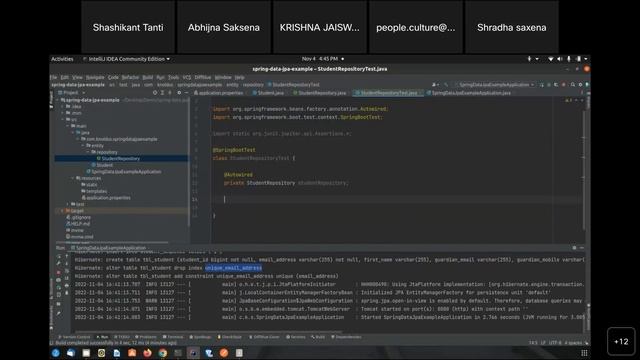This screenshot has height=360, width=640.
Task: Open the Build menu
Action: (x=147, y=77)
